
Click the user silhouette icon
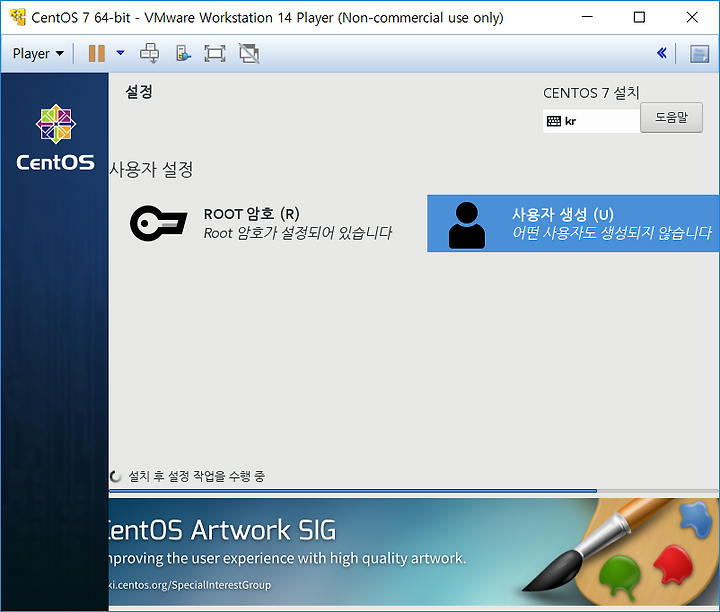click(x=467, y=225)
